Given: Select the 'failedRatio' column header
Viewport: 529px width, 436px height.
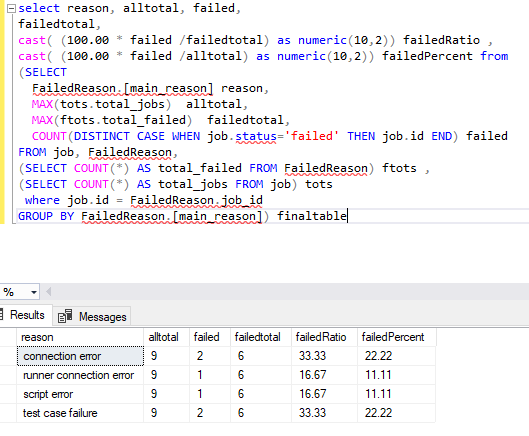Looking at the screenshot, I should coord(324,337).
